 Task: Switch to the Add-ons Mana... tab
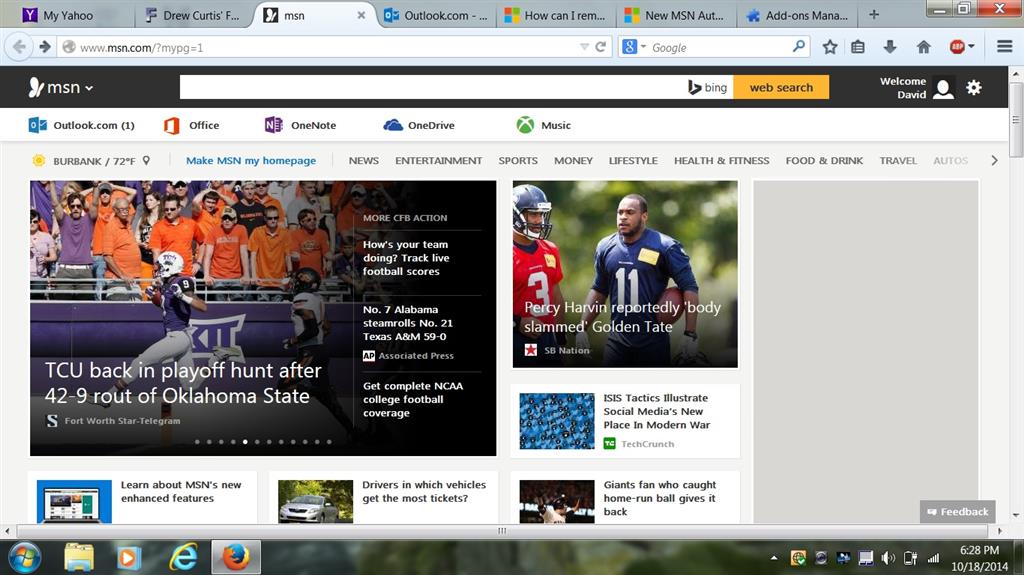pyautogui.click(x=798, y=15)
